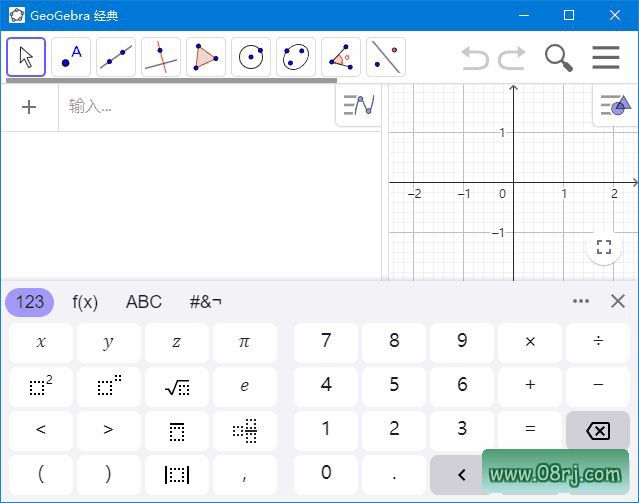Screen dimensions: 639x503
Task: Tap the division ÷ key
Action: tap(598, 342)
